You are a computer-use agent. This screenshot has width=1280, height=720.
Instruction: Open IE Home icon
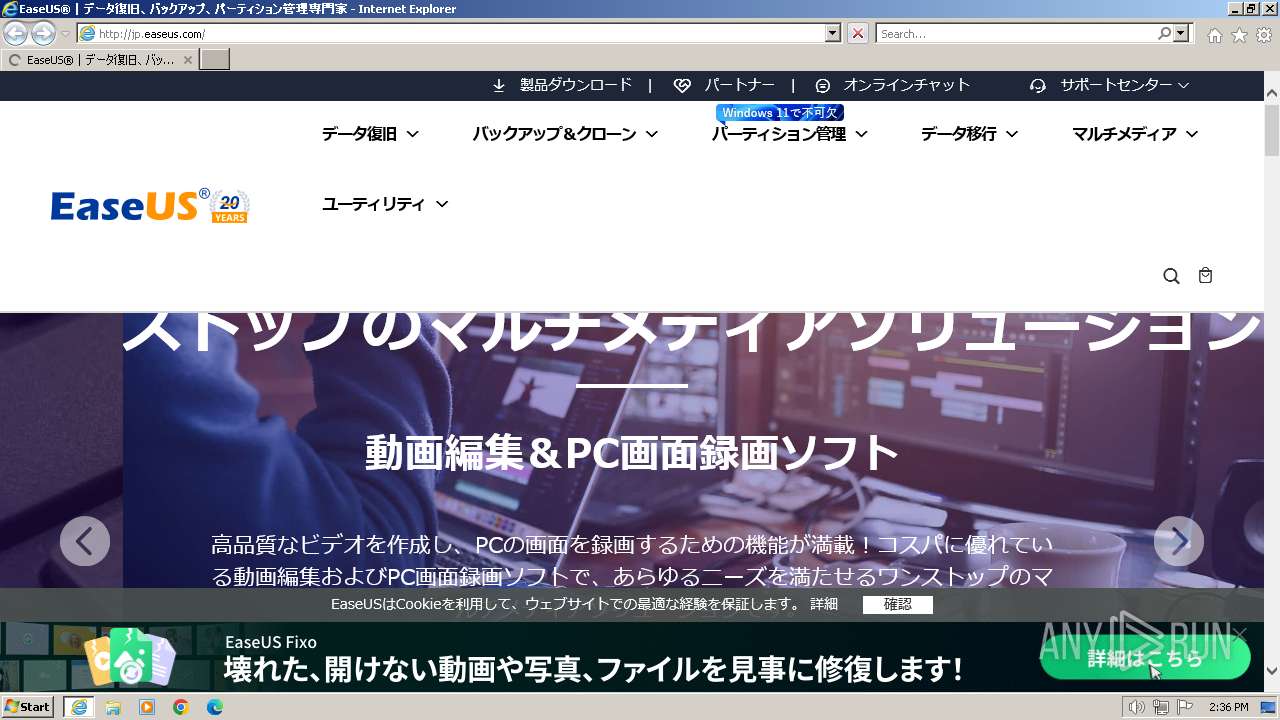pyautogui.click(x=1214, y=35)
